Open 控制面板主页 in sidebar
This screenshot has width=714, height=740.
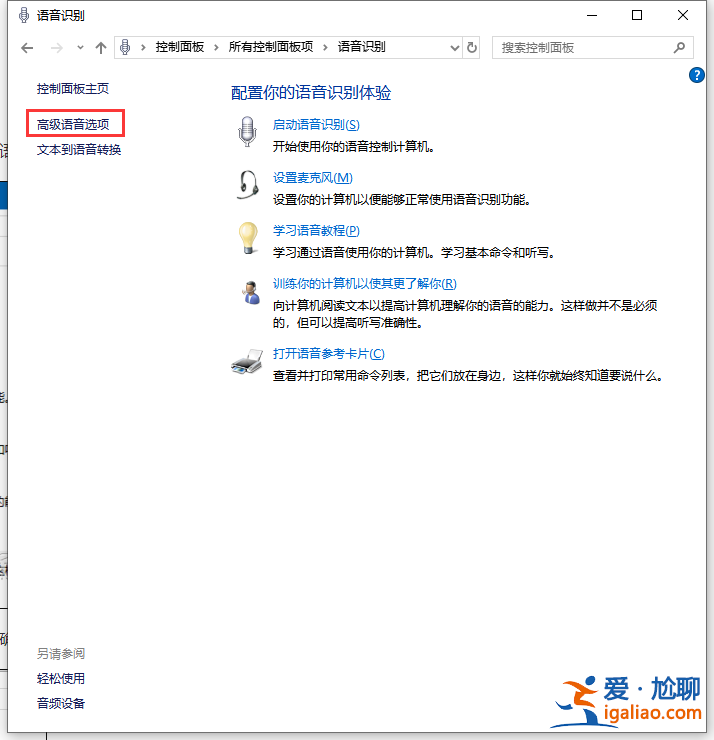[x=73, y=89]
